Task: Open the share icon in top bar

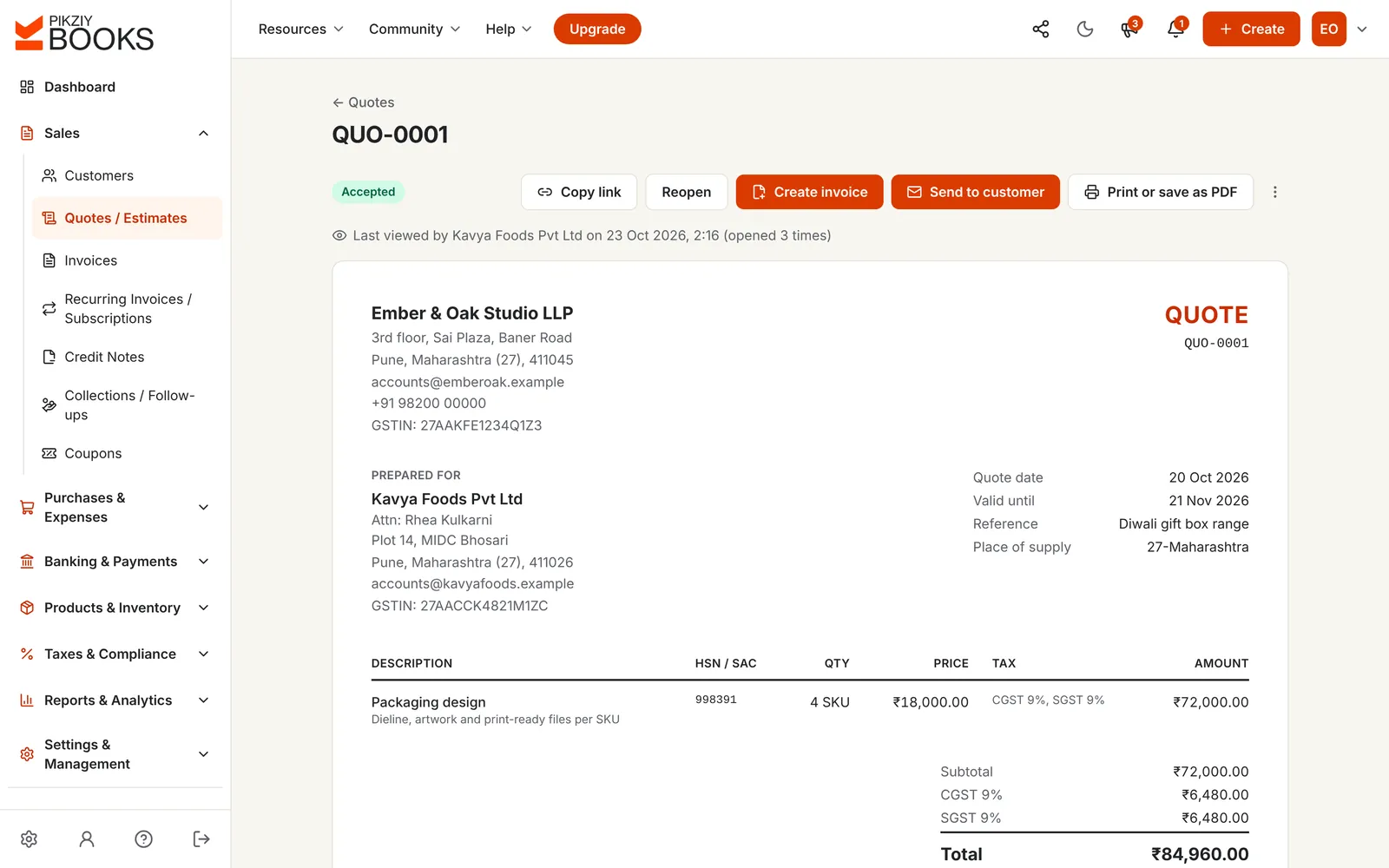Action: click(x=1041, y=30)
